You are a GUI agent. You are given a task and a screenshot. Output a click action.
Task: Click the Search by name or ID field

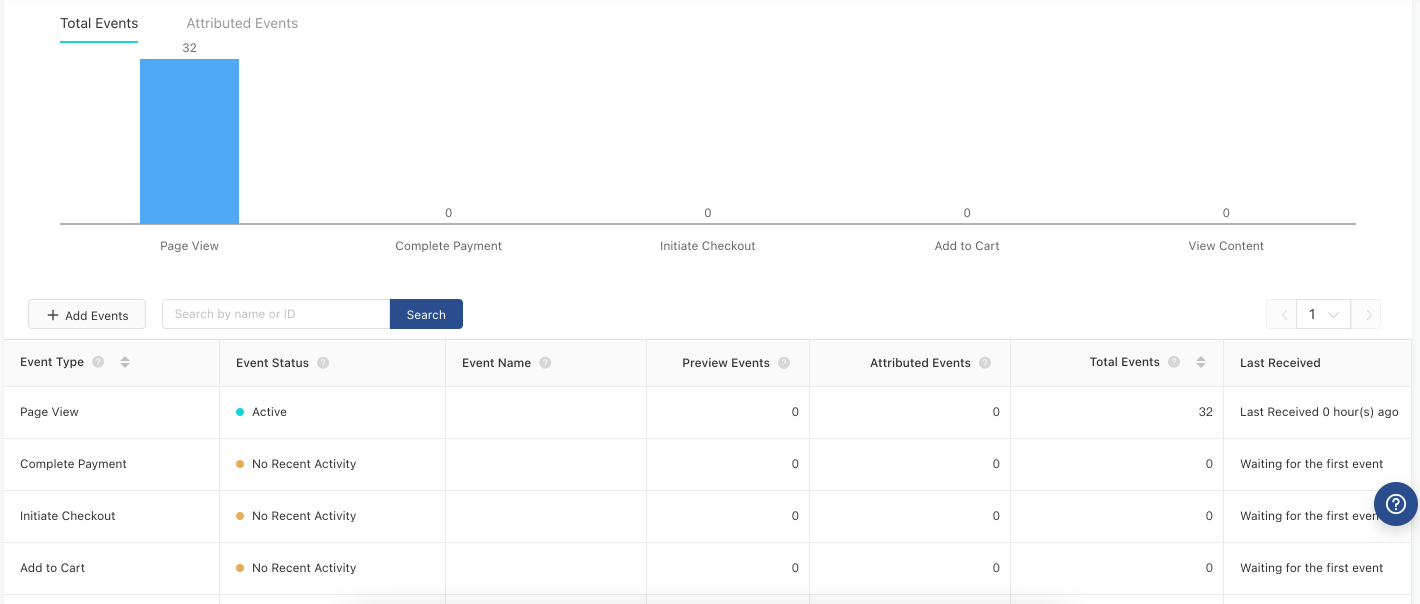275,314
